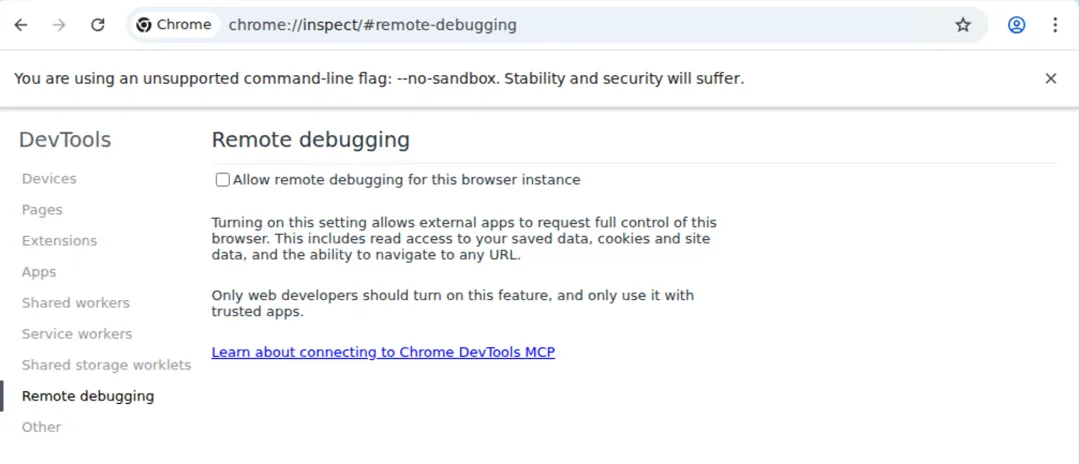
Task: Click the forward navigation arrow
Action: pos(59,25)
